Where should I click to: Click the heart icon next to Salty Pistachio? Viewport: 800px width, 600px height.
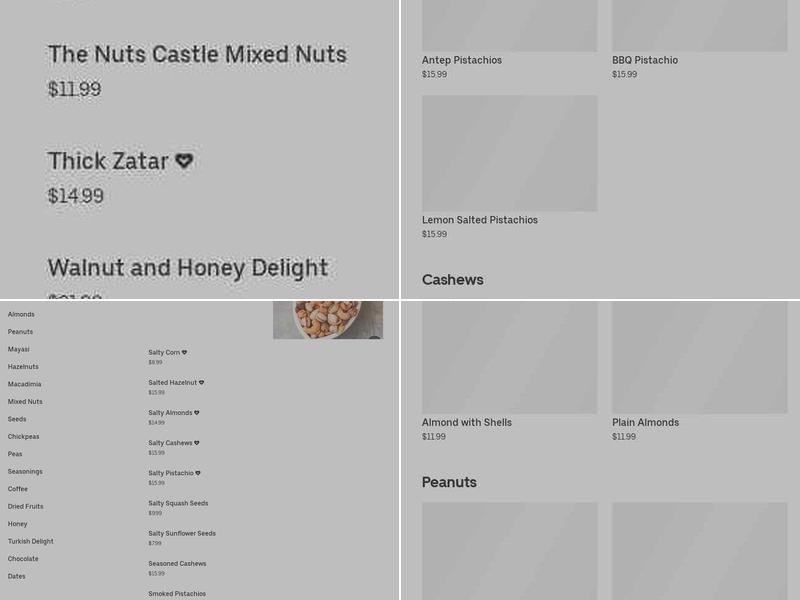pyautogui.click(x=198, y=473)
